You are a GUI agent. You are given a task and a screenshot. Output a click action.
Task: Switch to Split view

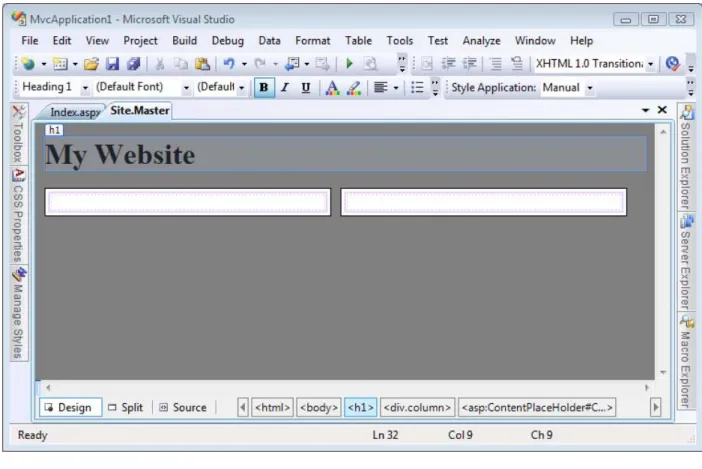(126, 407)
